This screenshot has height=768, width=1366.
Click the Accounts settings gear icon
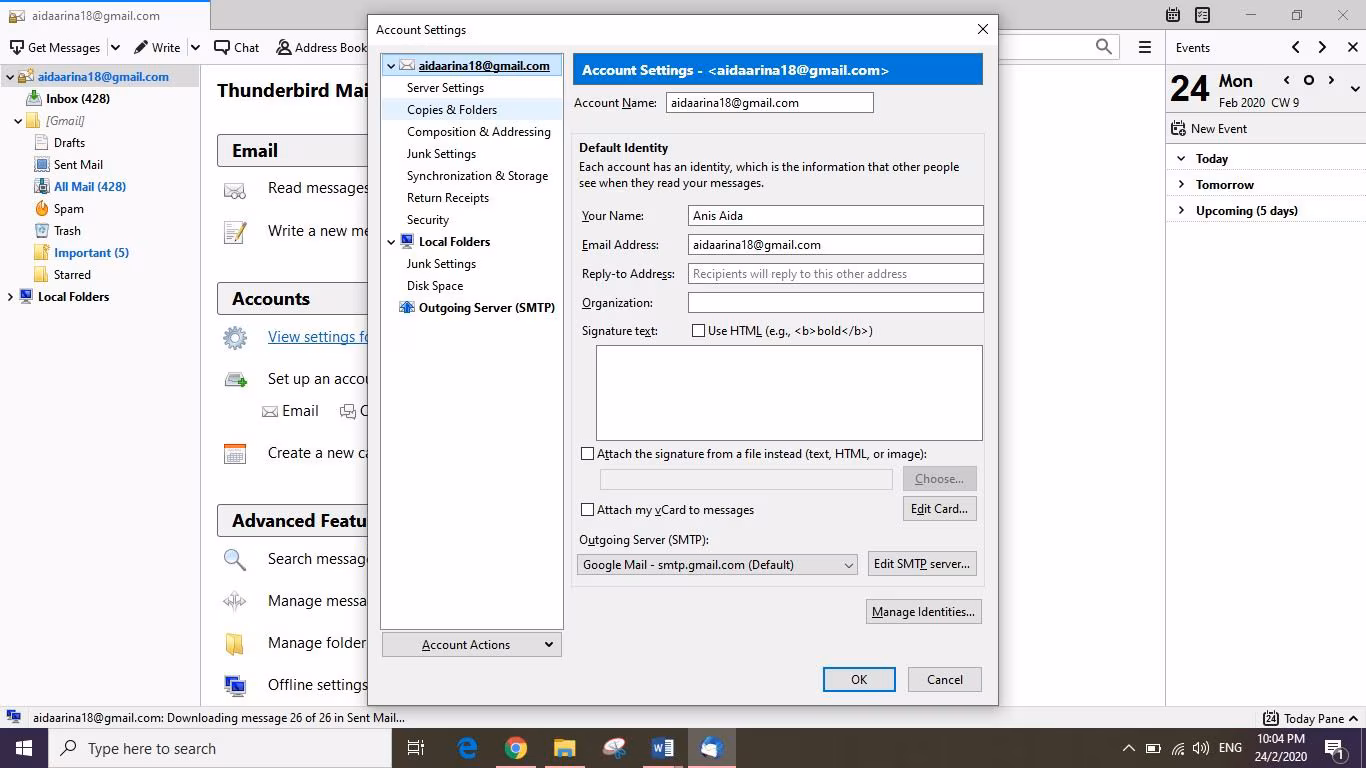(235, 338)
